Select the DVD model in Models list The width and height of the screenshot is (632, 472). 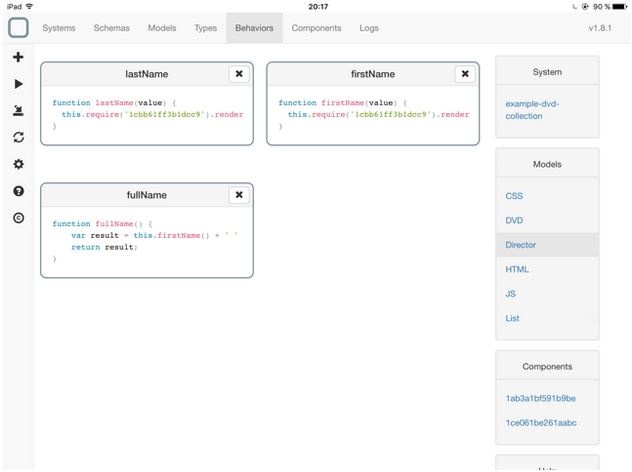point(515,220)
